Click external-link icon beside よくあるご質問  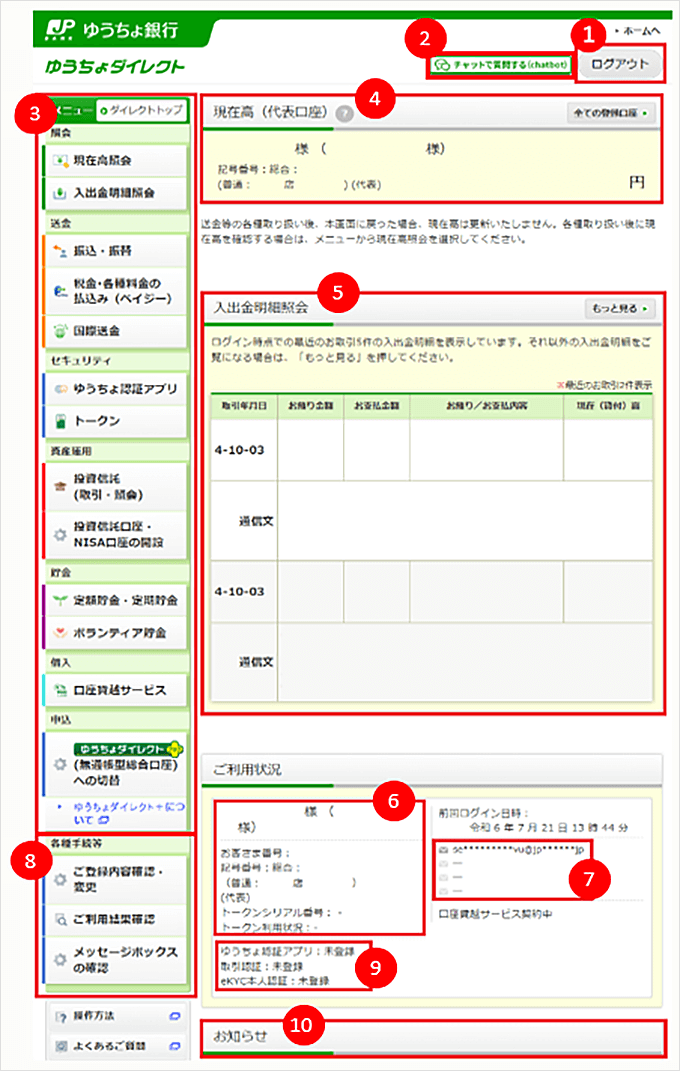click(174, 1046)
